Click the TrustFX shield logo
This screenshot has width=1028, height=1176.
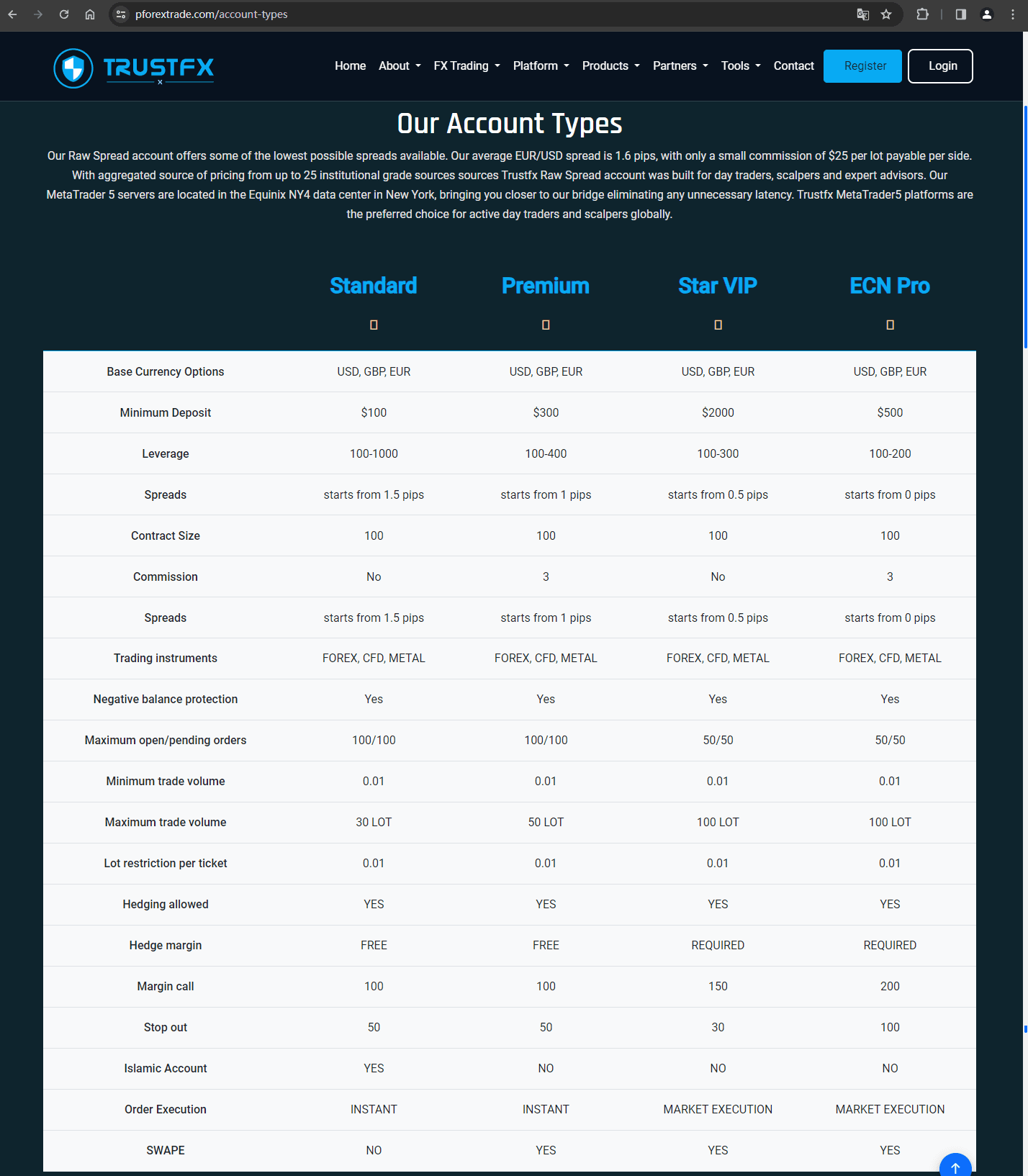tap(73, 68)
